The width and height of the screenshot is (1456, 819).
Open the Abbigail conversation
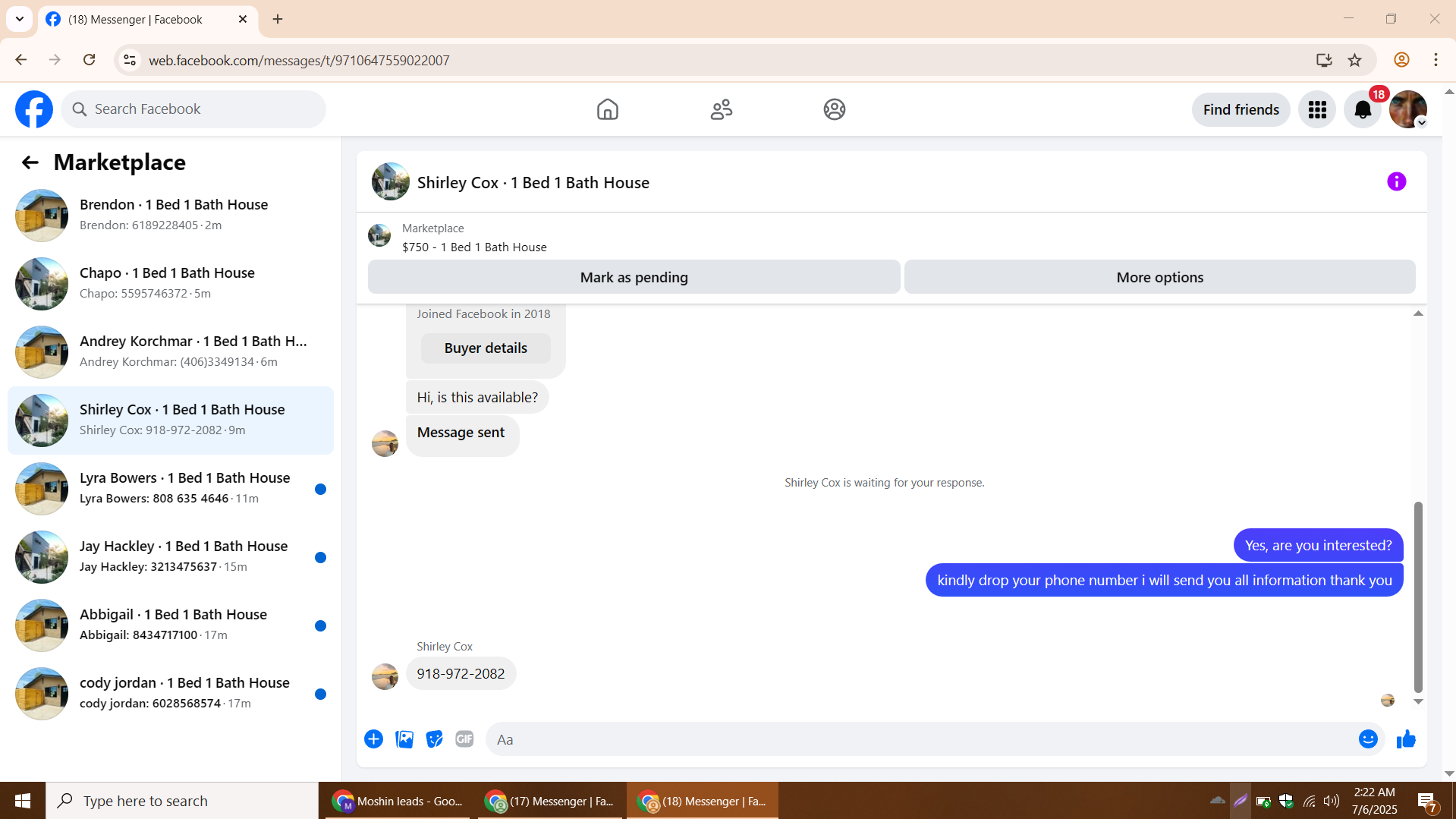pyautogui.click(x=171, y=625)
